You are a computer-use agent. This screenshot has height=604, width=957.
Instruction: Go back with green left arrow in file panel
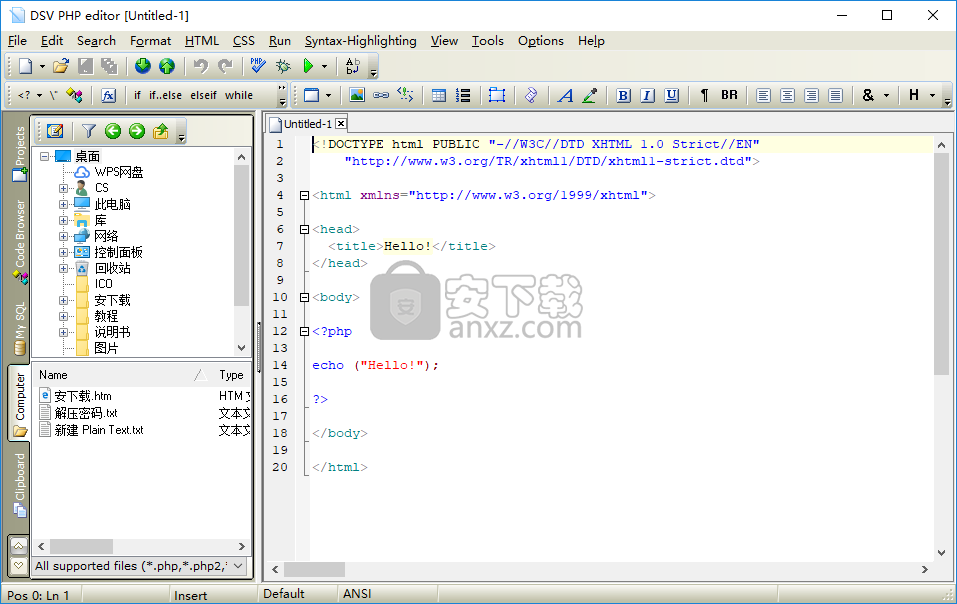point(113,131)
